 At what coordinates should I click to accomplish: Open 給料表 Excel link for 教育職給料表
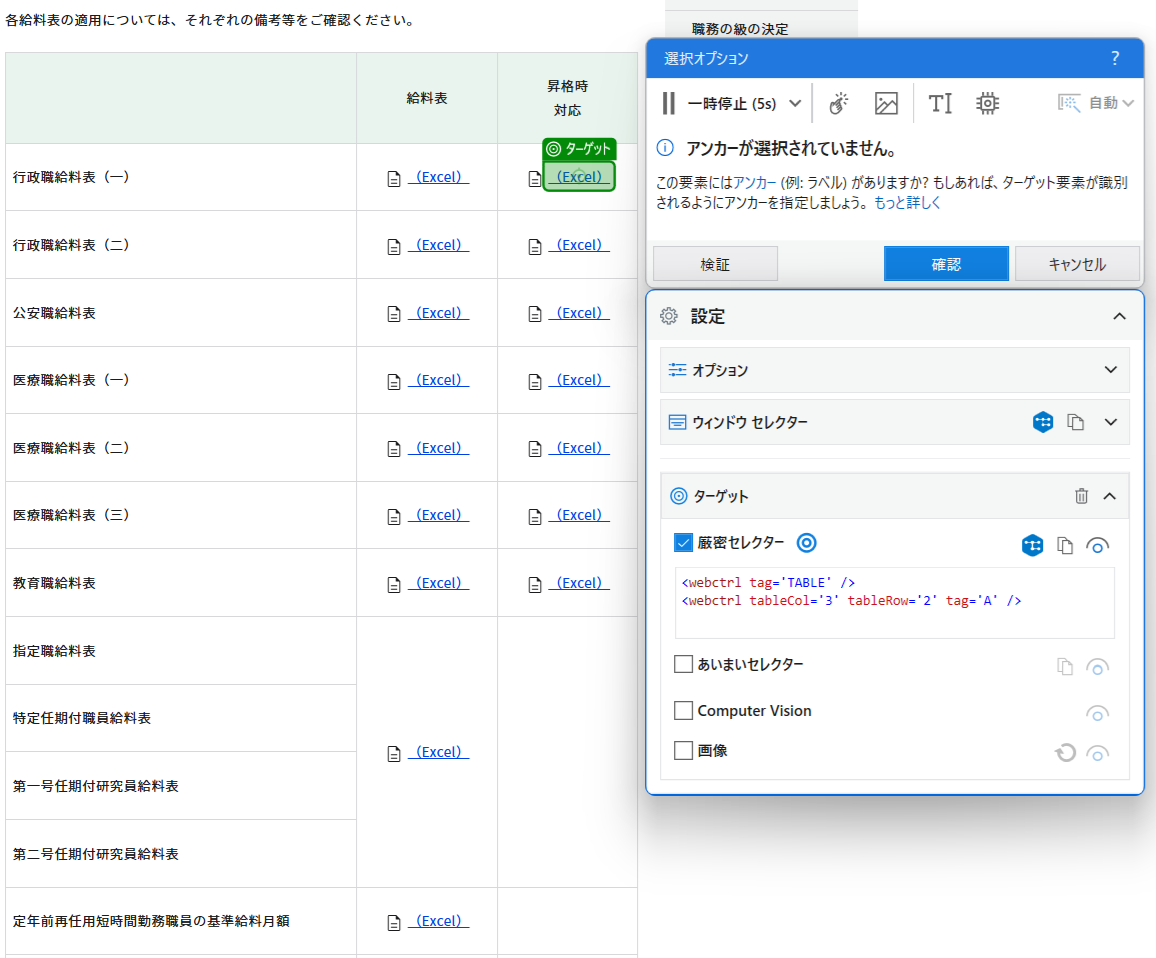439,583
